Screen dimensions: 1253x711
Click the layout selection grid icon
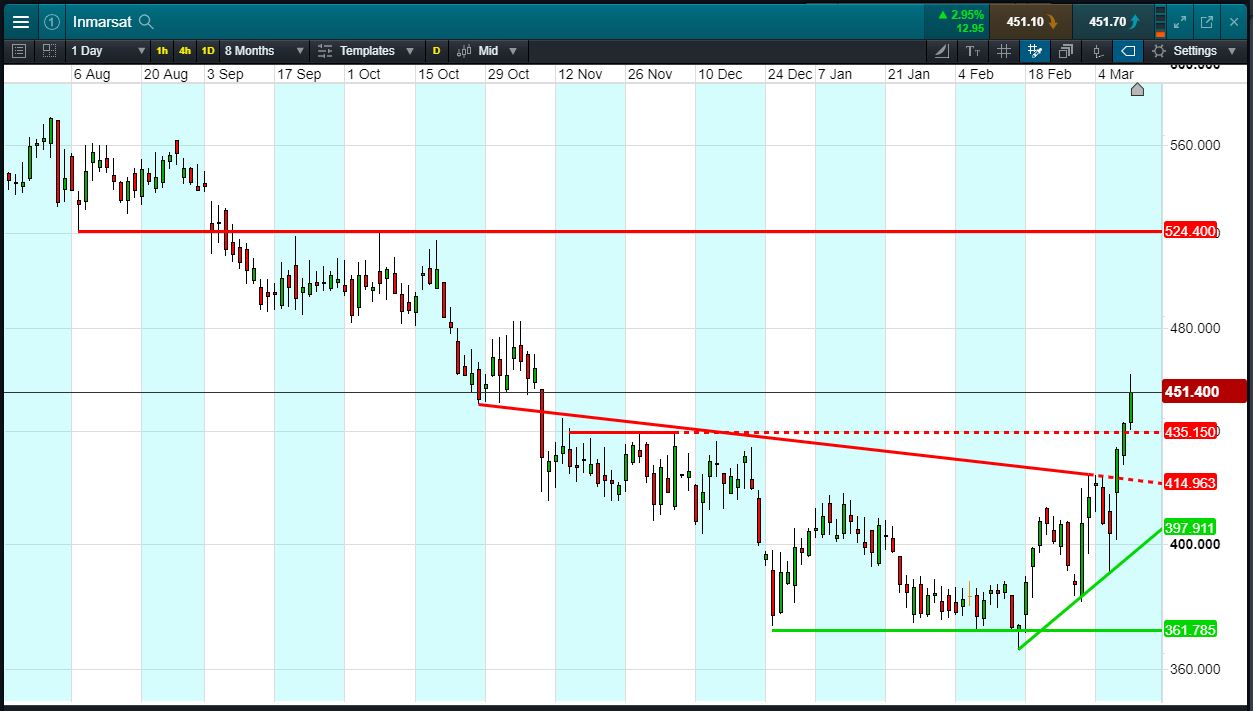49,50
